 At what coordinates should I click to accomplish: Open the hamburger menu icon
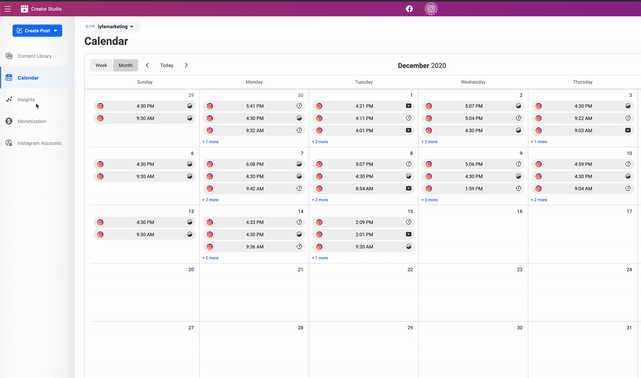coord(7,9)
